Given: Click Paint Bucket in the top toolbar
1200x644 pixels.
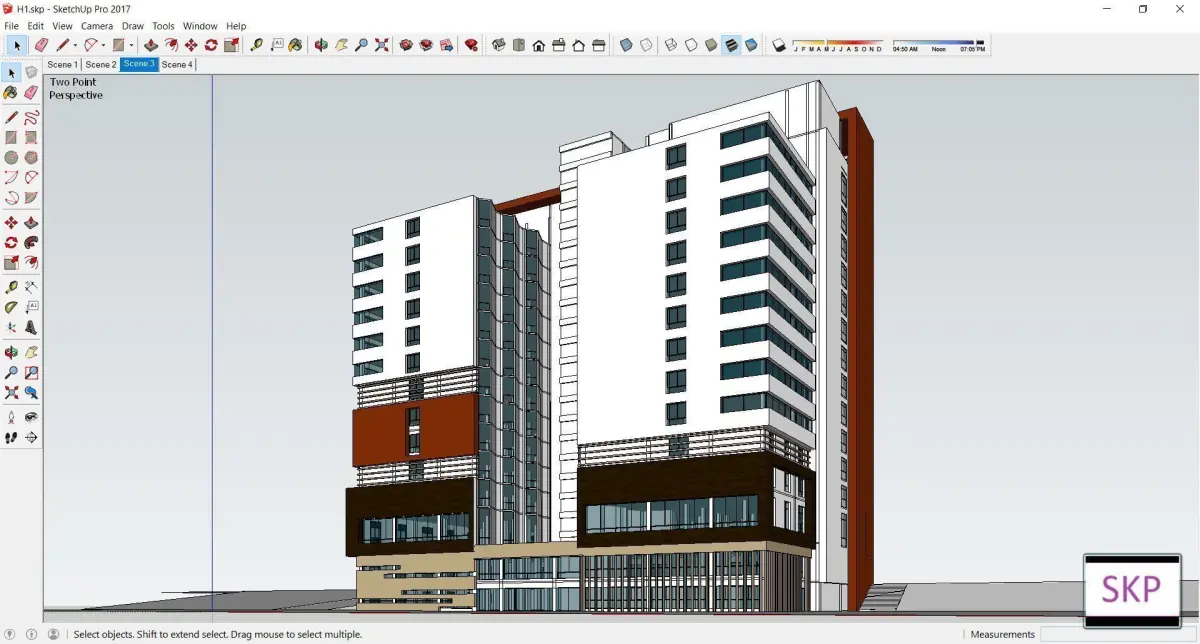Looking at the screenshot, I should [295, 45].
